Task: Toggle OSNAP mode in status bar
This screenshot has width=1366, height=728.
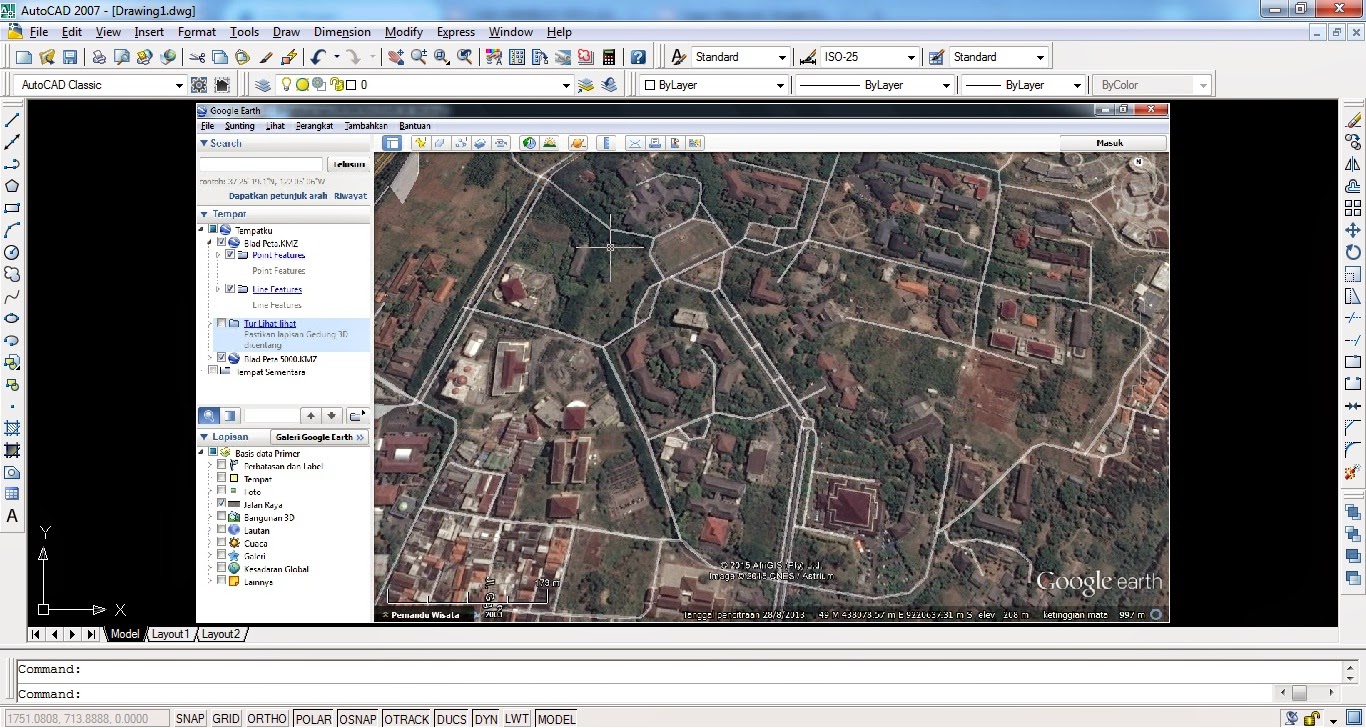Action: click(x=358, y=719)
